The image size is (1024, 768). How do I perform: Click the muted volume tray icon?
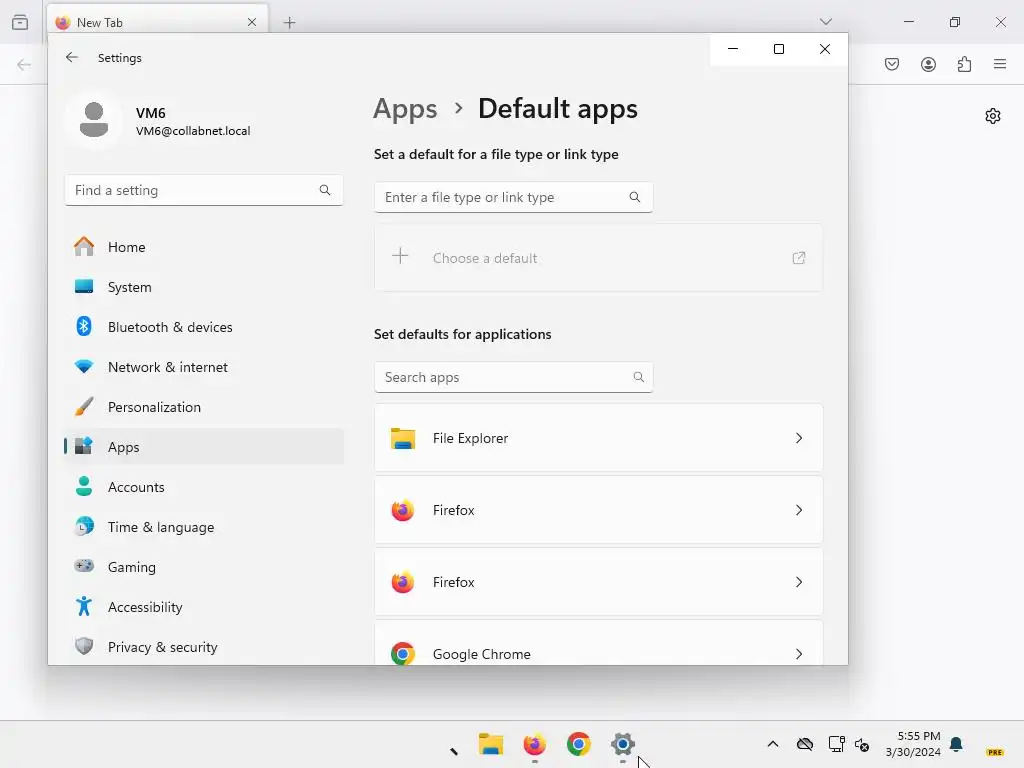point(861,744)
